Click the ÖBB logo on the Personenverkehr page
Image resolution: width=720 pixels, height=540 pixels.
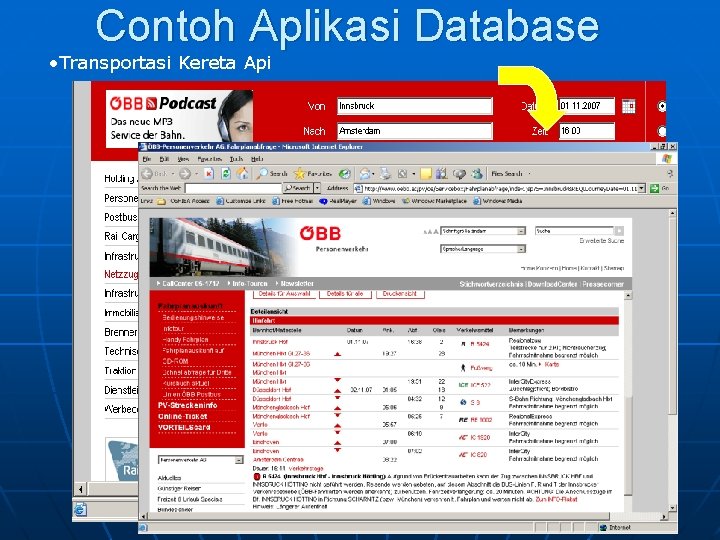[321, 233]
